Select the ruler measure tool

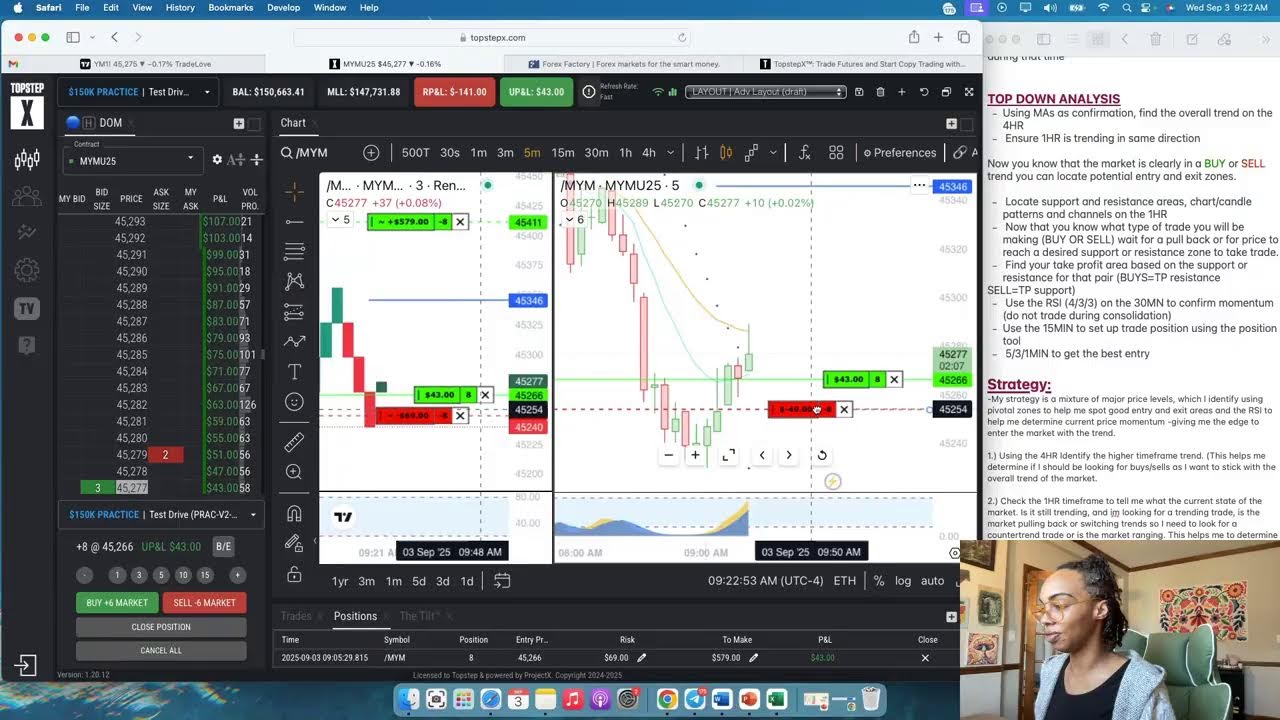coord(294,441)
